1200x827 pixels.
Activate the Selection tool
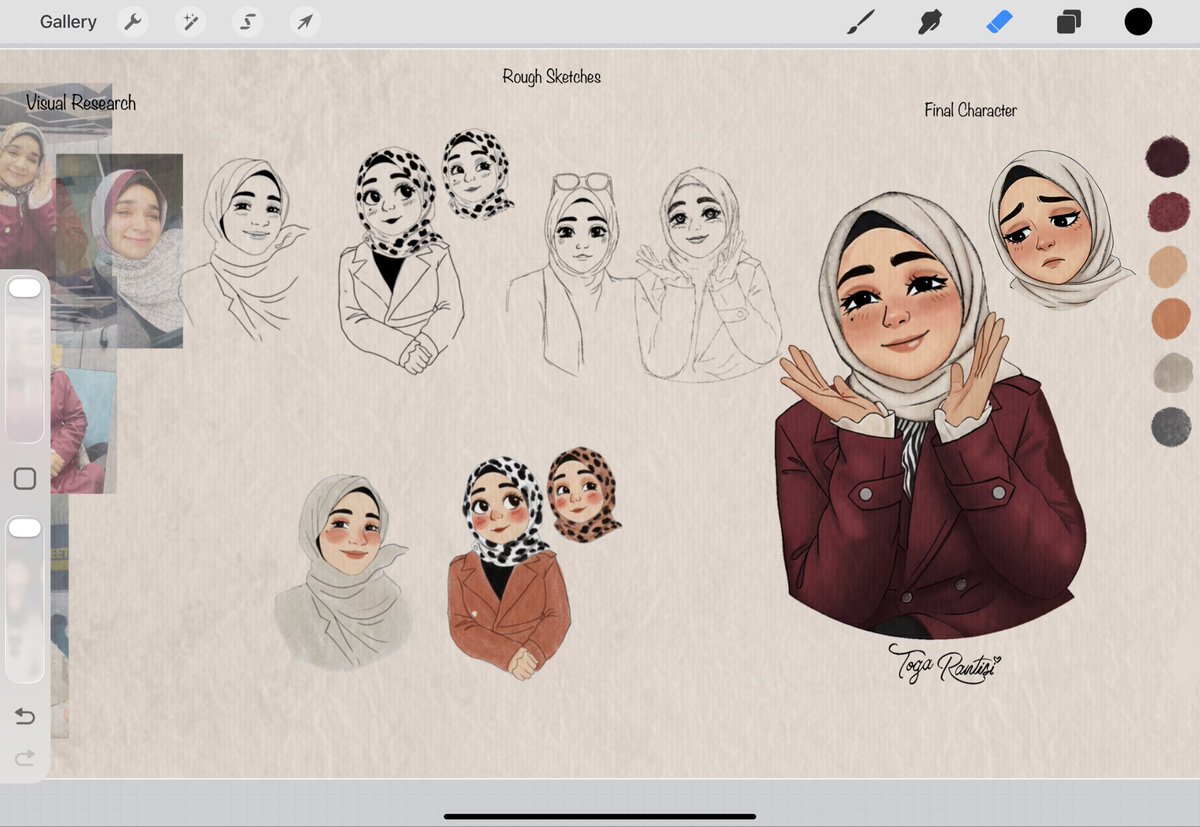(247, 22)
